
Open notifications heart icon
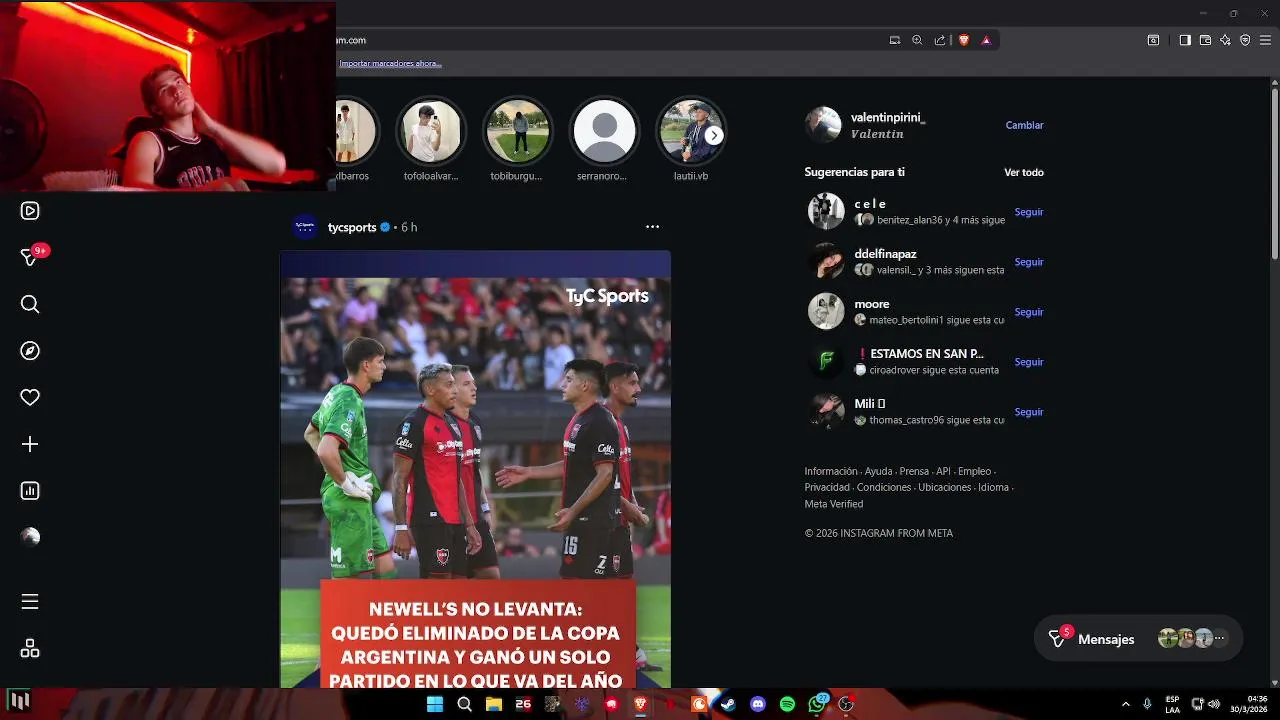point(30,397)
